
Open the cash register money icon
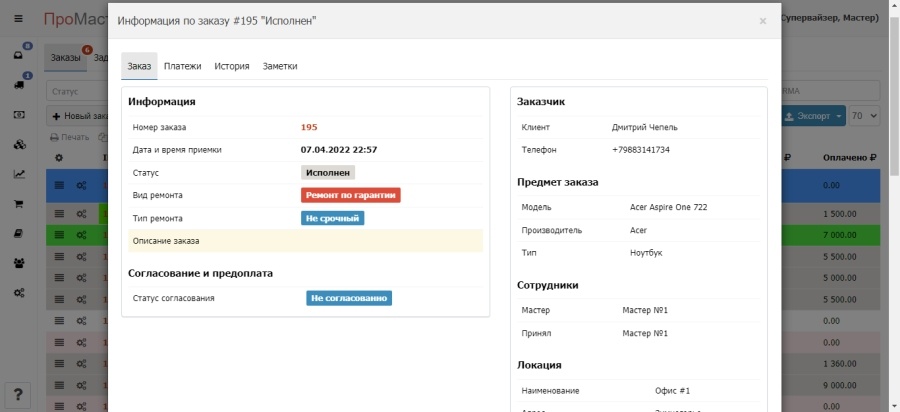click(x=19, y=115)
